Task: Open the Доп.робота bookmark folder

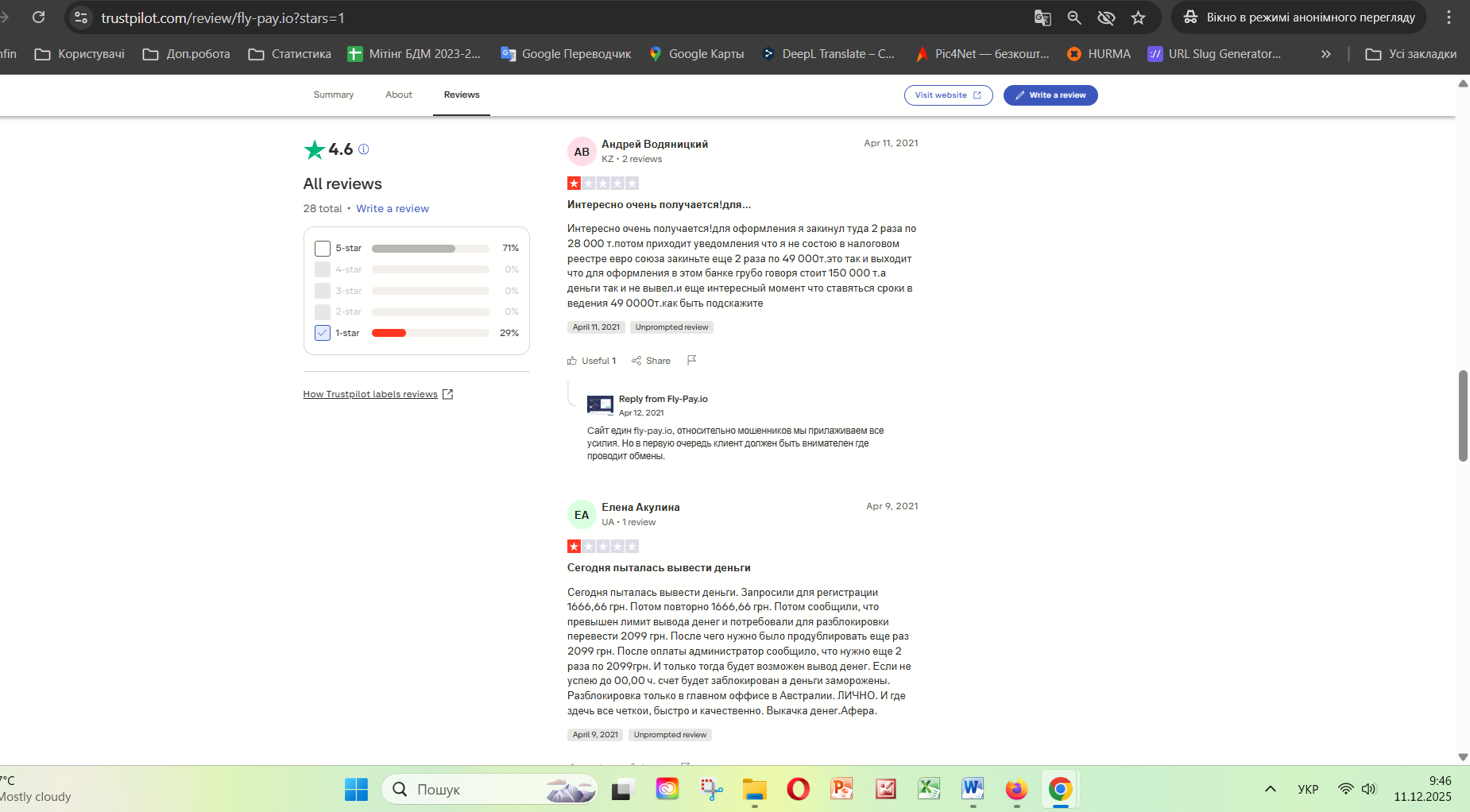Action: (x=186, y=54)
